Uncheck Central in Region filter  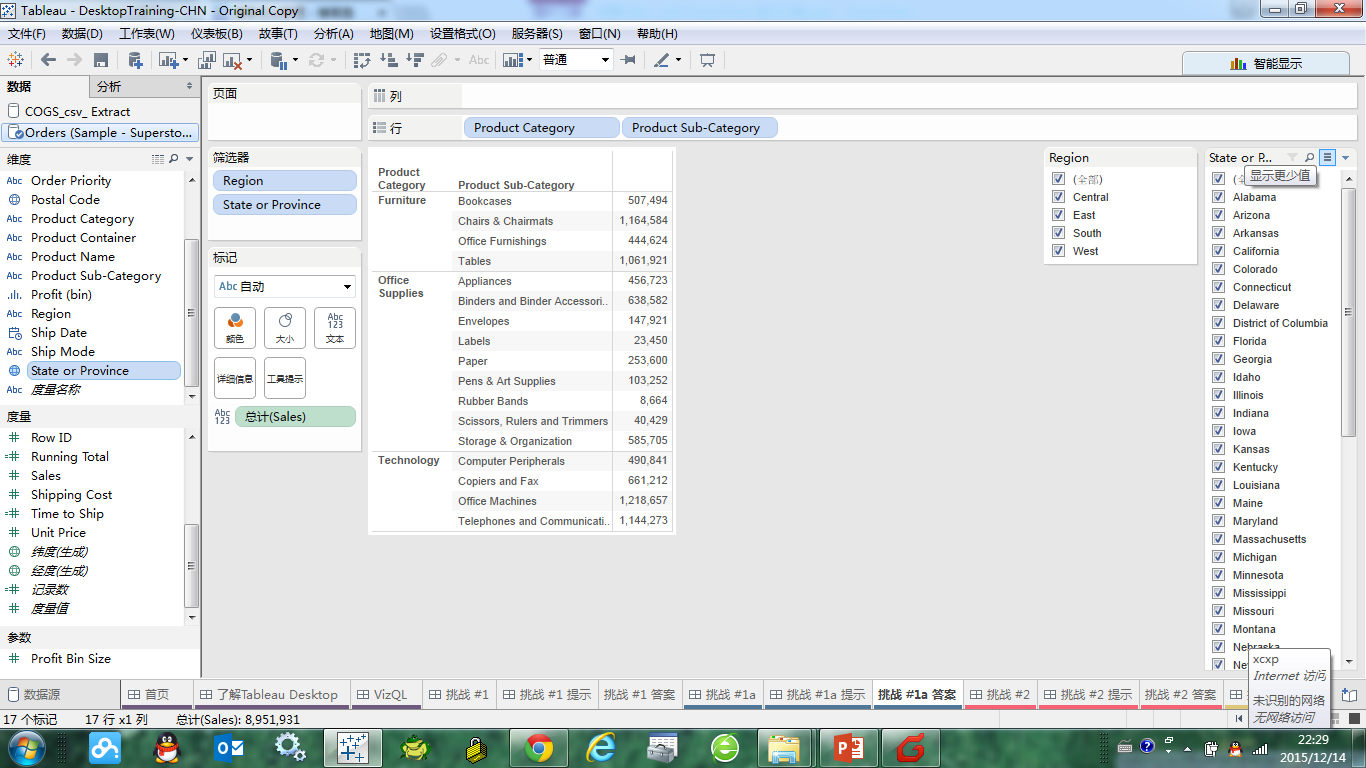[x=1058, y=197]
